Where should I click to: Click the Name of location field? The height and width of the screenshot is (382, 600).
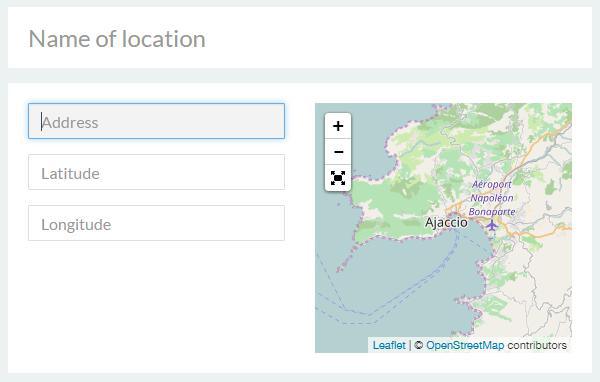pos(300,38)
